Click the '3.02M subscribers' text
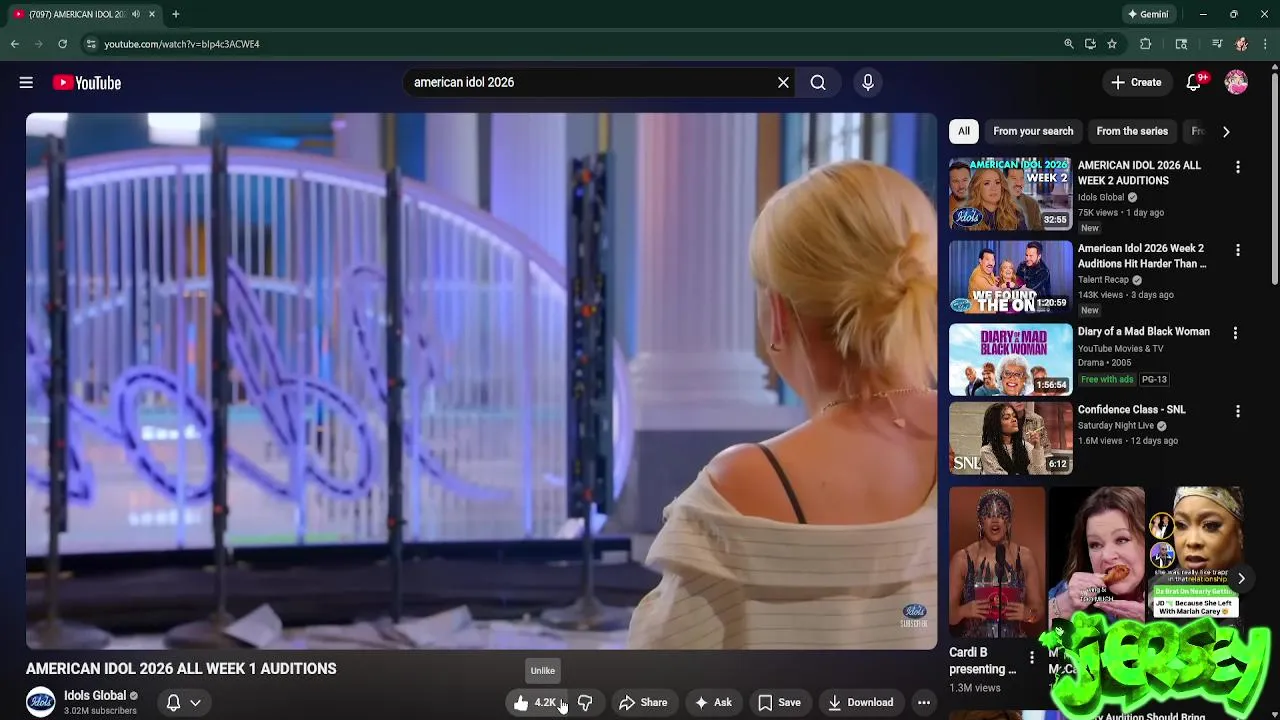1280x720 pixels. tap(100, 711)
